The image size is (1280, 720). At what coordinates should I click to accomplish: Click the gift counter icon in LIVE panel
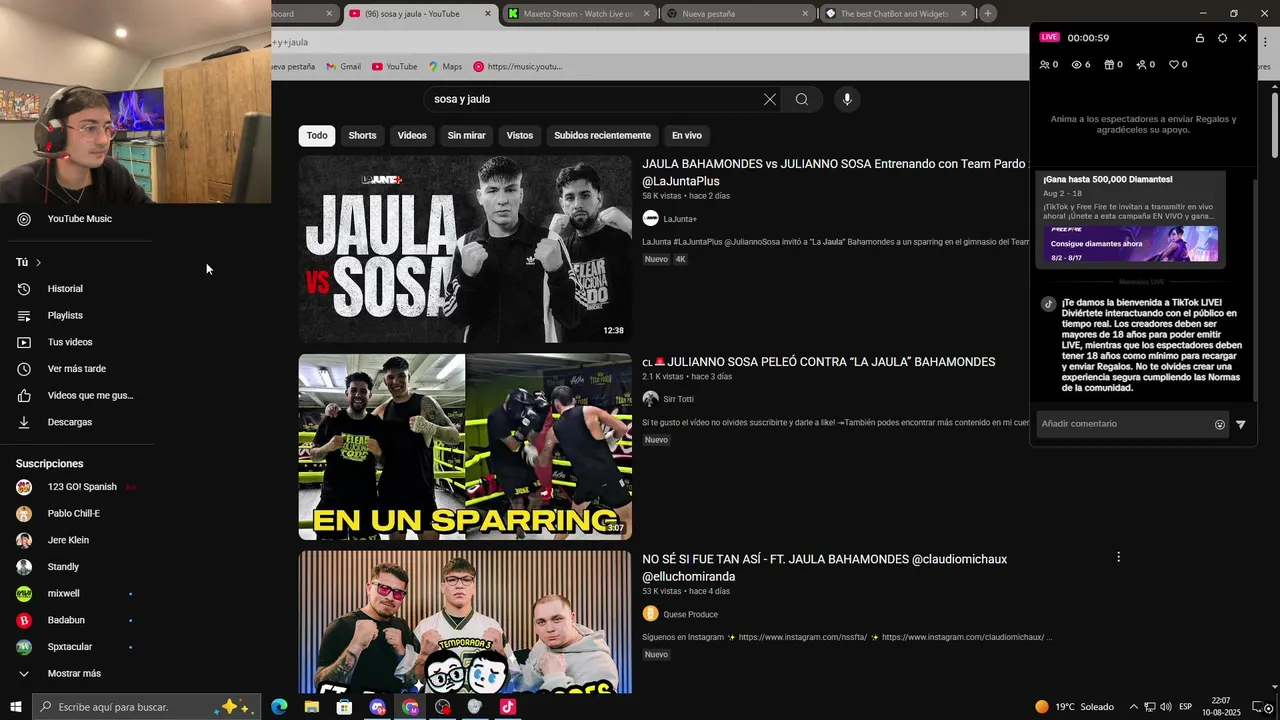click(x=1109, y=65)
